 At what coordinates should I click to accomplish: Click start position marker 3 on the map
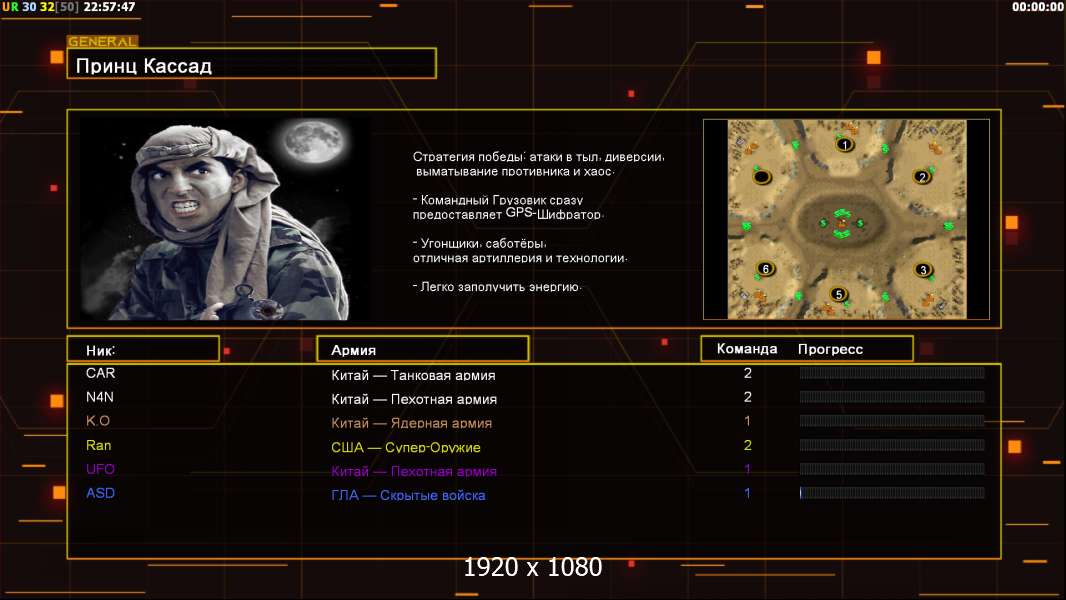[x=923, y=270]
